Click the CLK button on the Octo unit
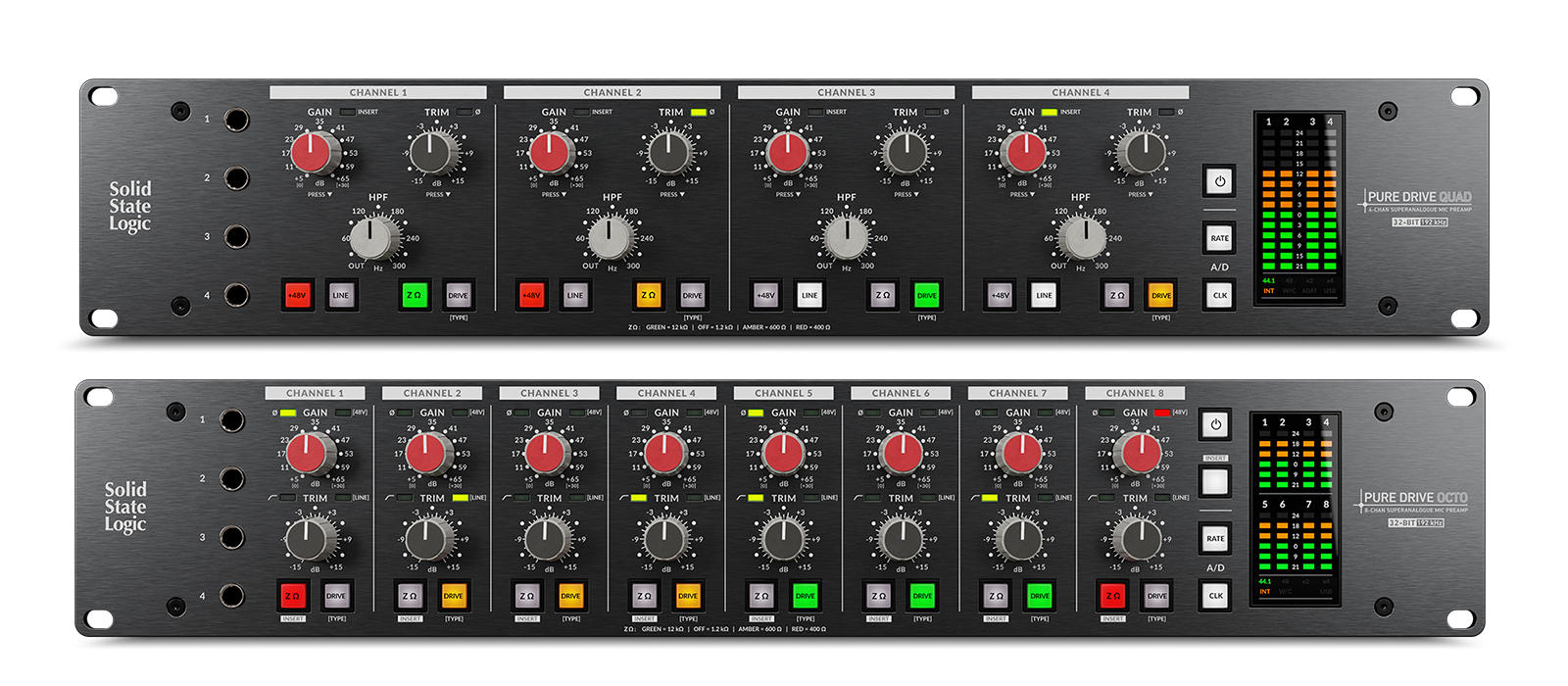 pos(1215,596)
